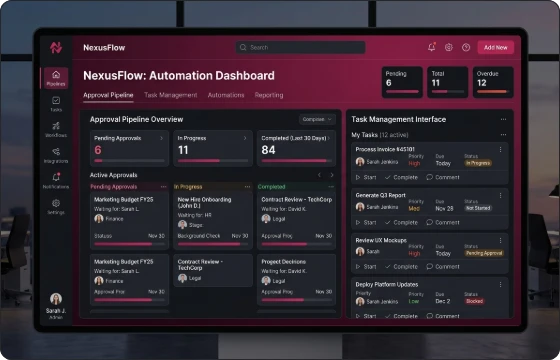Start the Process Invoice task
560x360 pixels.
pyautogui.click(x=366, y=177)
